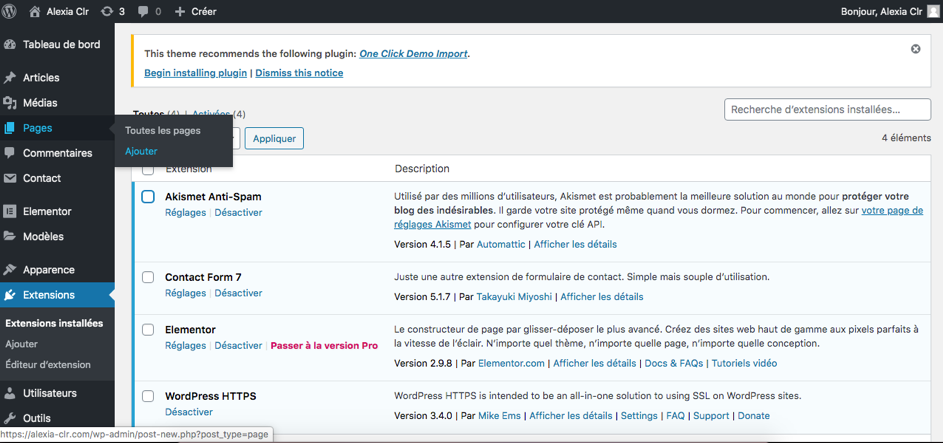Click Takayuki Miyoshi author link
Viewport: 943px width, 443px height.
(x=514, y=297)
